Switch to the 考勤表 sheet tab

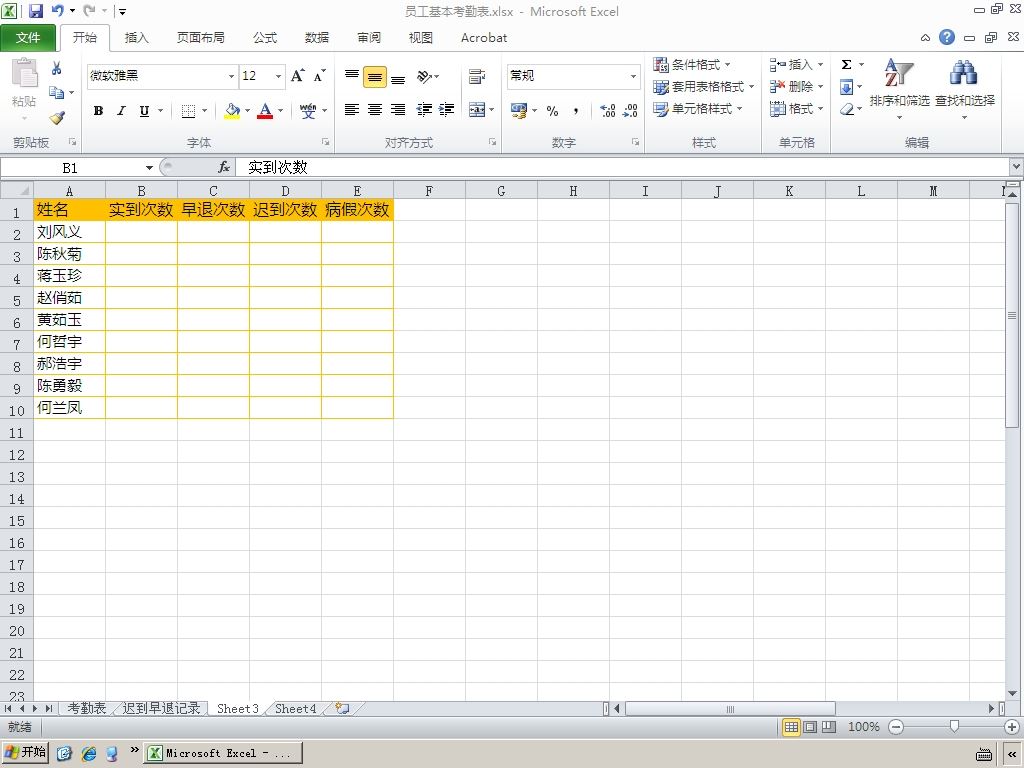click(x=86, y=708)
